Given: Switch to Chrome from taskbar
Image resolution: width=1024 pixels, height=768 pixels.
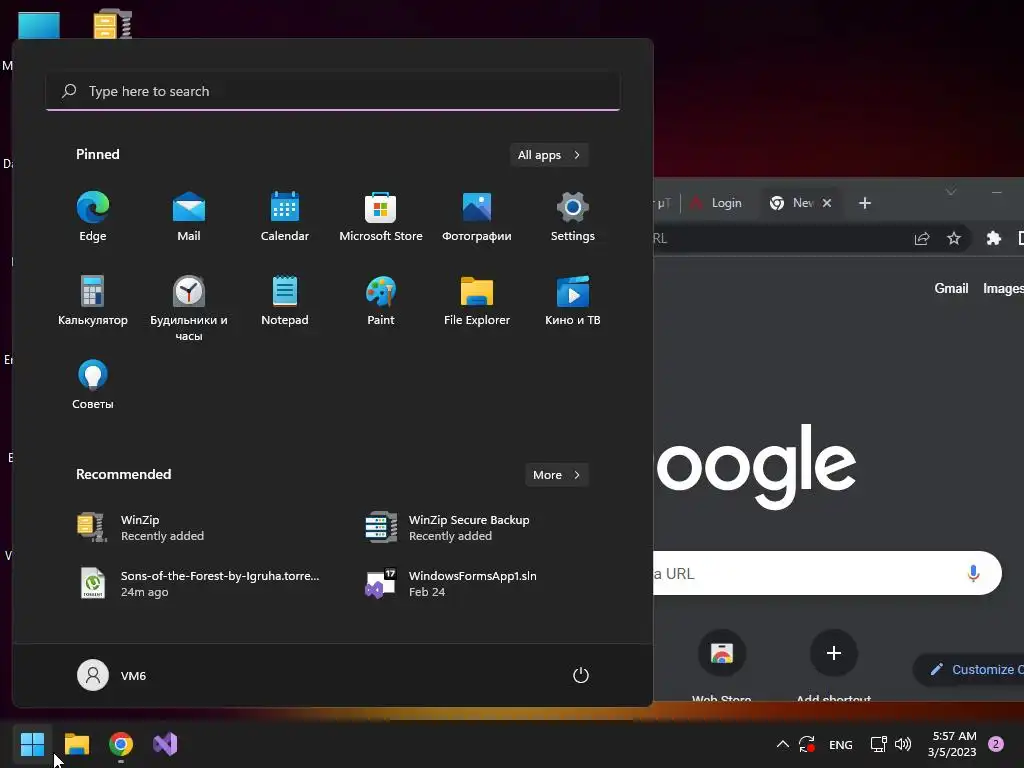Looking at the screenshot, I should click(x=121, y=744).
